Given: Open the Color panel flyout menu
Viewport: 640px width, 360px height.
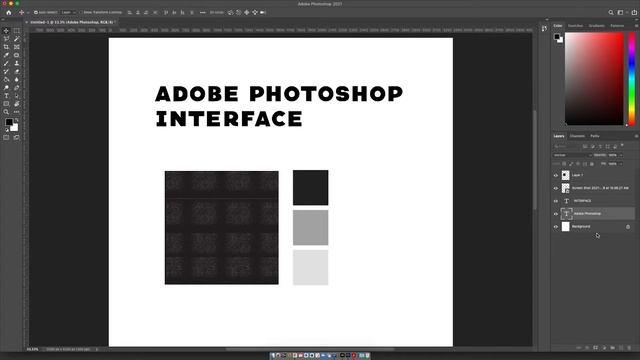Looking at the screenshot, I should (x=636, y=26).
